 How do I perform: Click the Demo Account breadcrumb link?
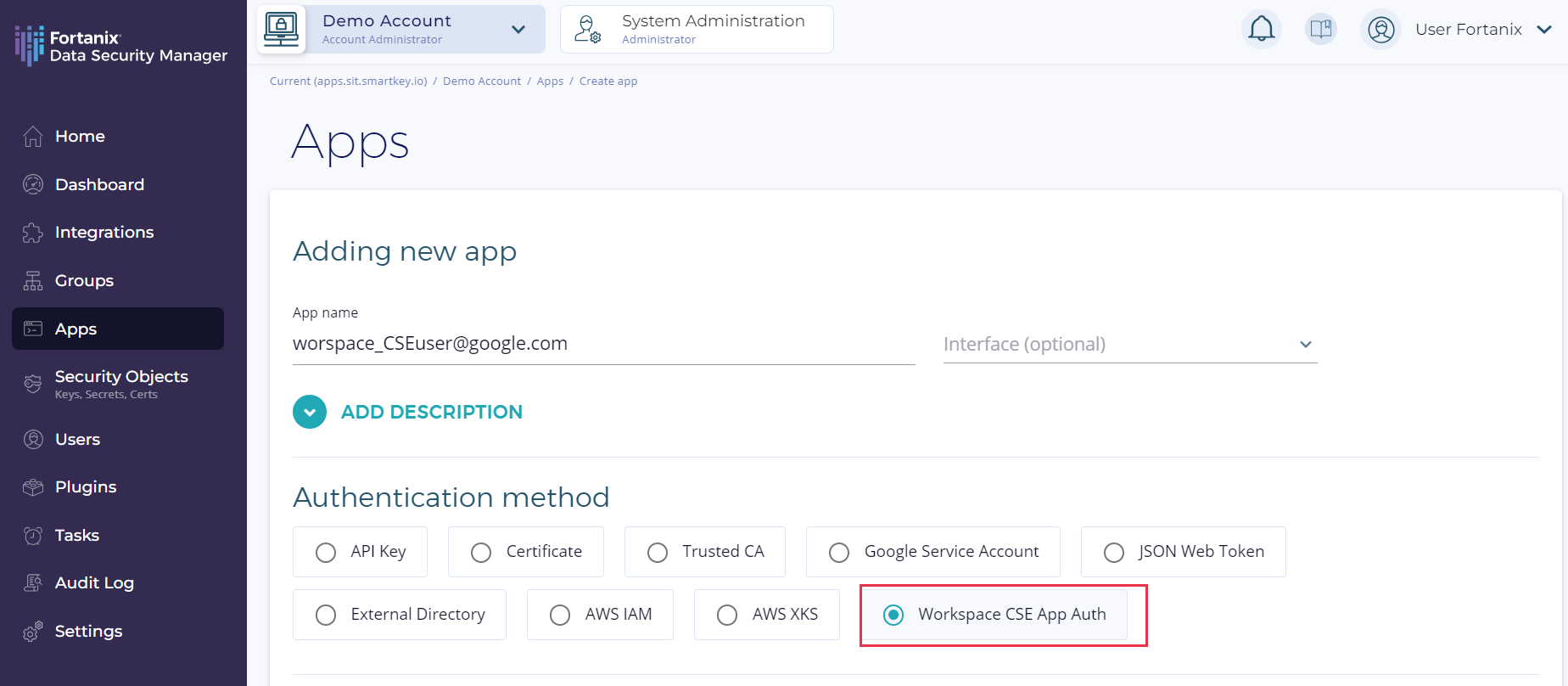point(481,82)
